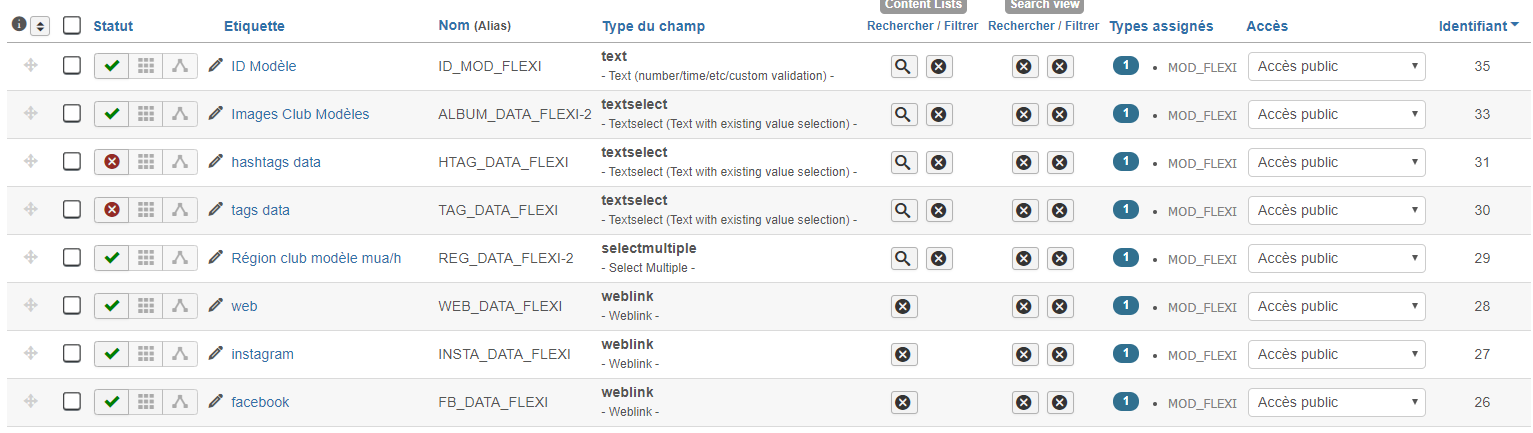
Task: Click the magnifier search icon for hashtags data
Action: tap(904, 162)
